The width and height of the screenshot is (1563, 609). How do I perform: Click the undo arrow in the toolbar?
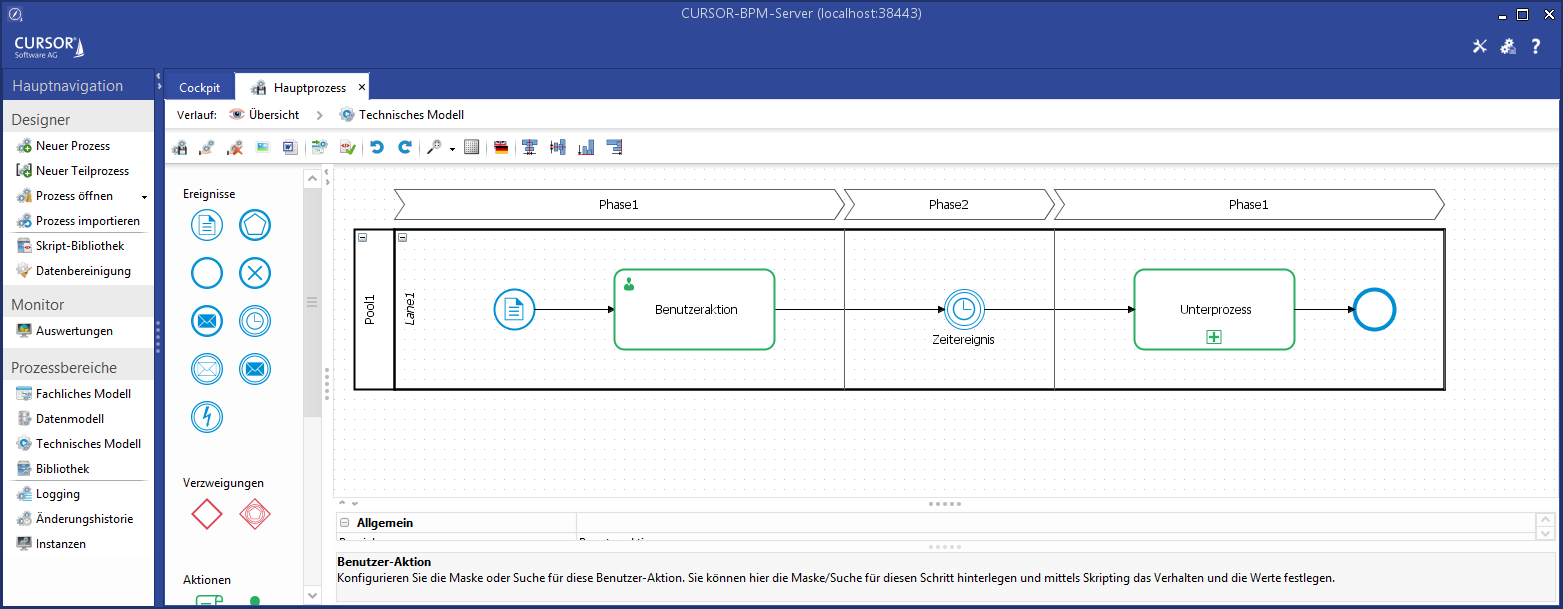click(377, 147)
